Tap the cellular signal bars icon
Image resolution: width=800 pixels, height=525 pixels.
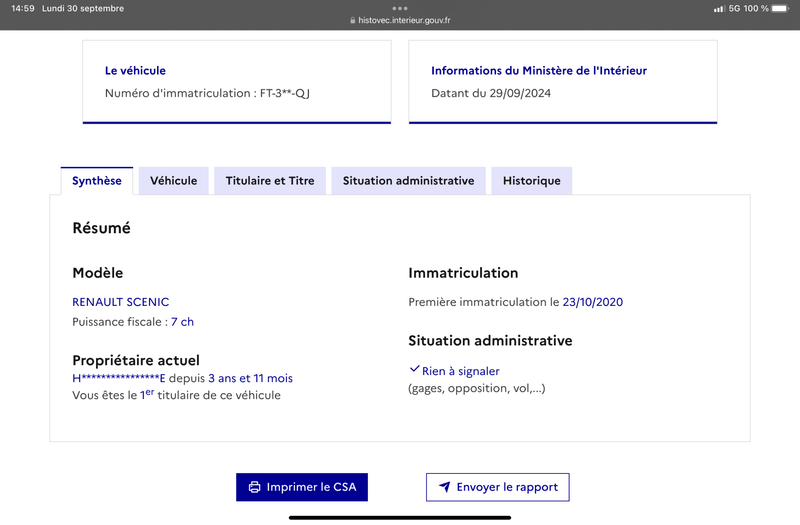[x=719, y=9]
